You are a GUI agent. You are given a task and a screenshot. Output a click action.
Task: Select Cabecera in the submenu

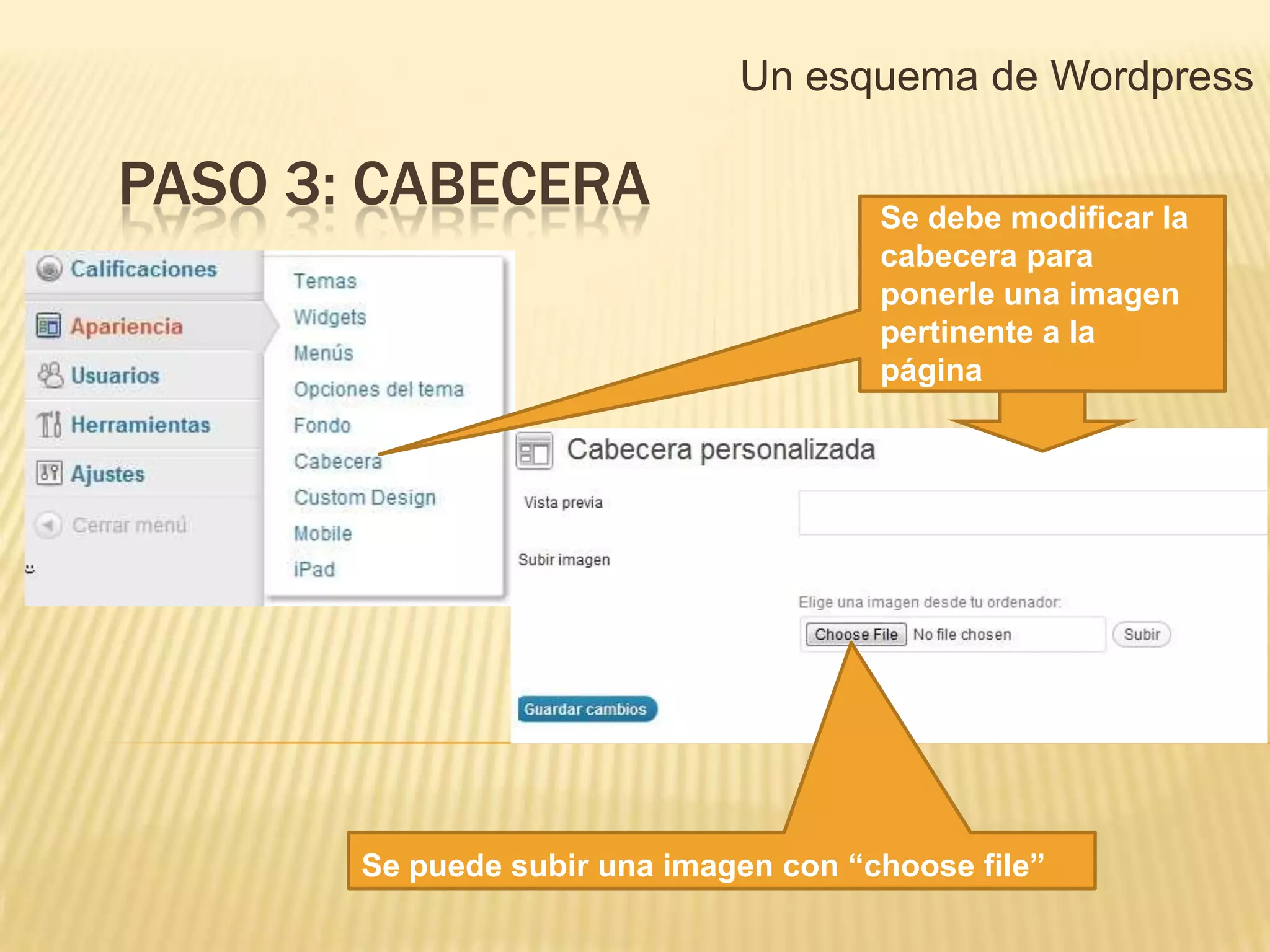click(x=338, y=461)
